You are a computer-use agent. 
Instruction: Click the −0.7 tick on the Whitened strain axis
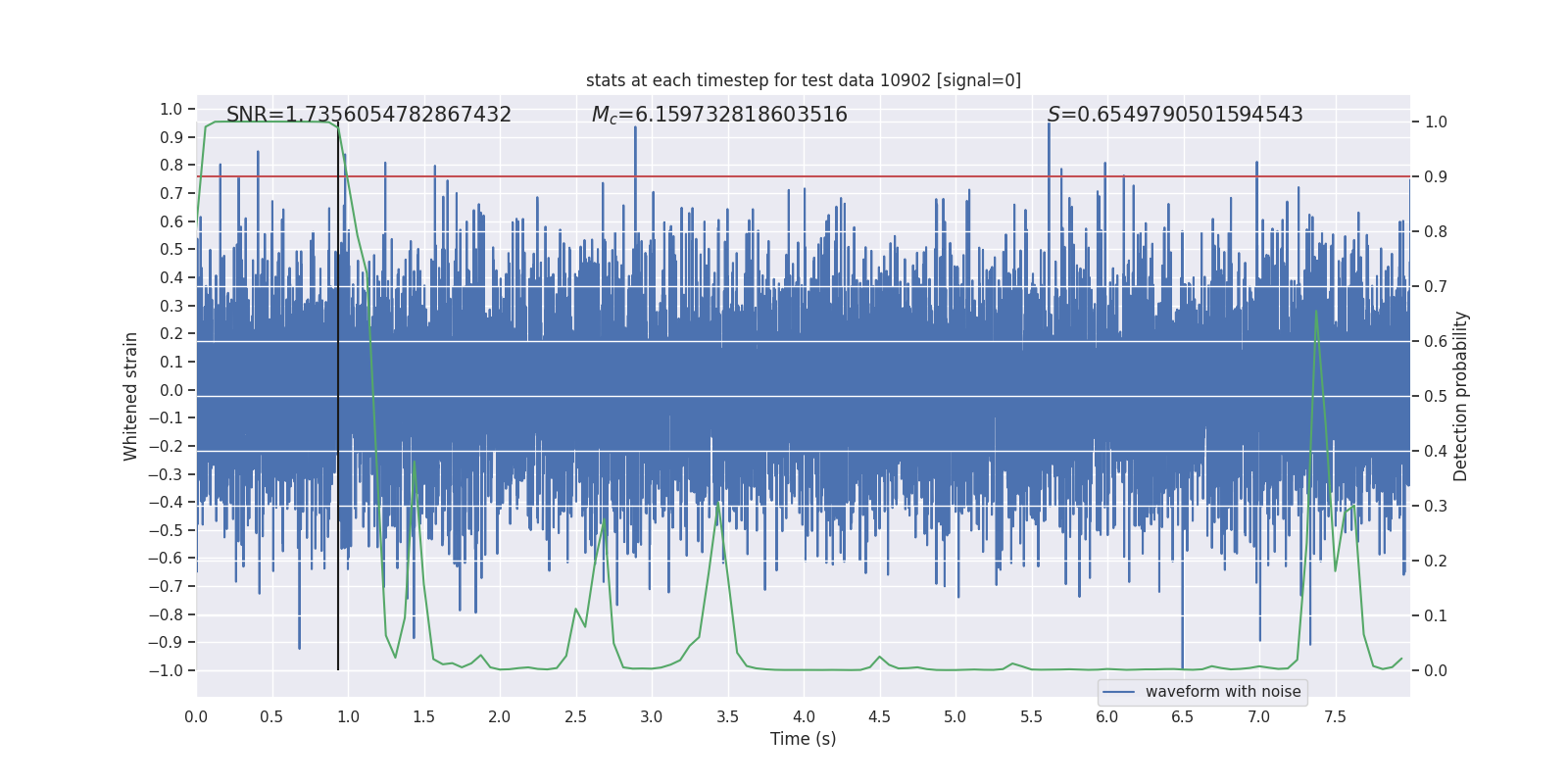pyautogui.click(x=166, y=586)
